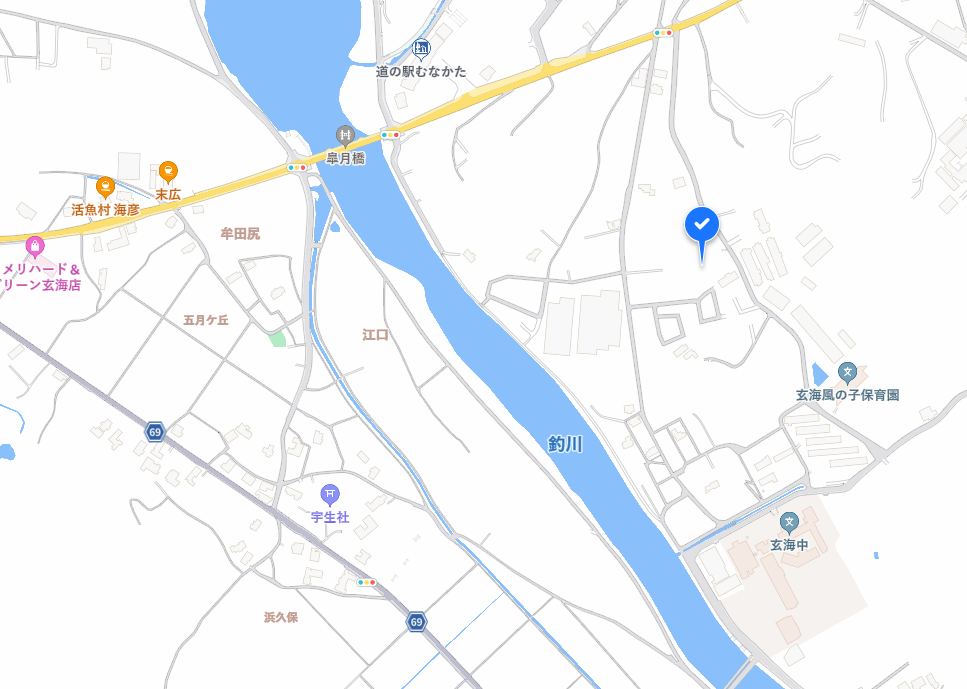Select the 牟田尻 area label

point(241,233)
